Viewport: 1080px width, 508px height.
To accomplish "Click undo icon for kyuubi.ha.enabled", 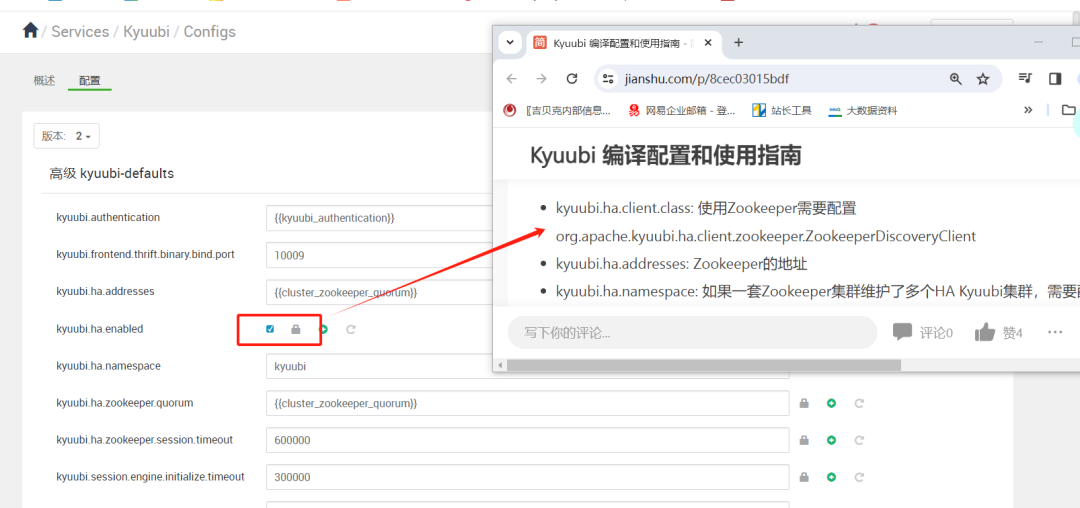I will click(351, 329).
